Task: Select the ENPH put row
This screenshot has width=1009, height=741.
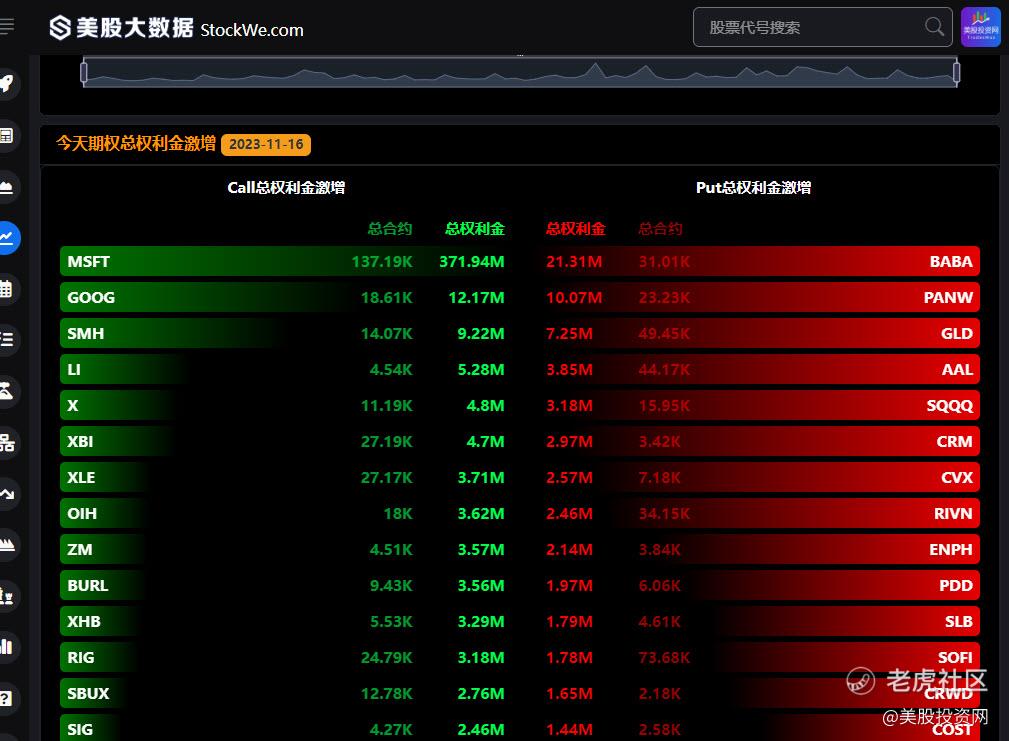Action: pyautogui.click(x=761, y=549)
